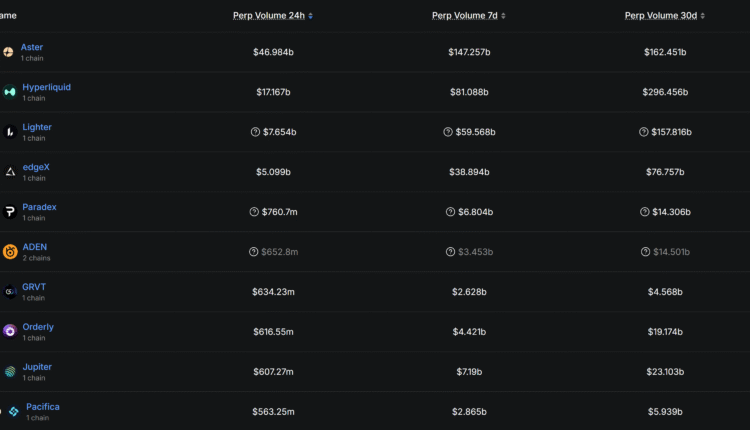Open the Pacifica protocol link
750x430 pixels.
tap(43, 407)
